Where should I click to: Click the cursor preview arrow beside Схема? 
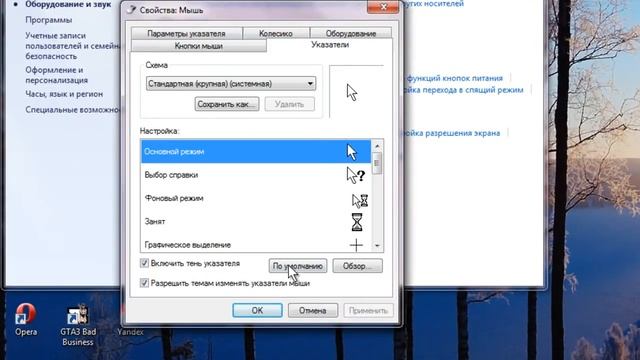(352, 92)
